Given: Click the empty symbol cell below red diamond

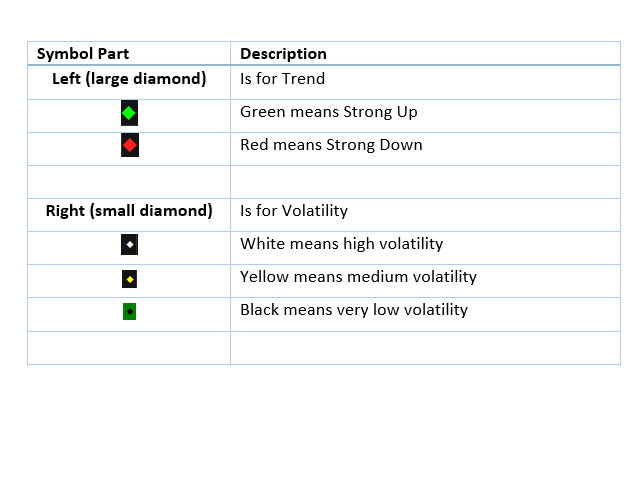Looking at the screenshot, I should pos(129,182).
